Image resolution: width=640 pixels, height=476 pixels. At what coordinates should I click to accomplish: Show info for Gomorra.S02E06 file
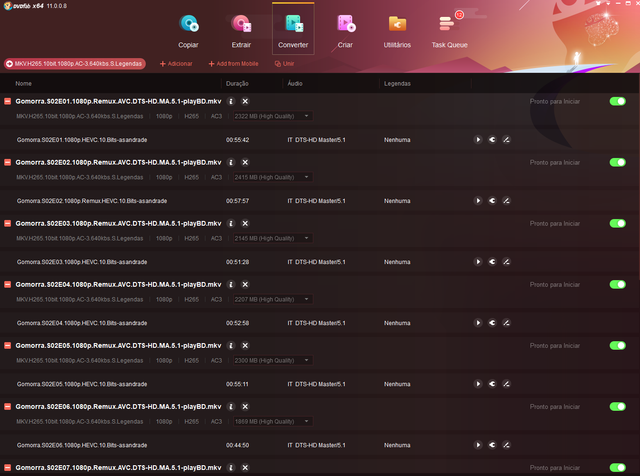(231, 407)
